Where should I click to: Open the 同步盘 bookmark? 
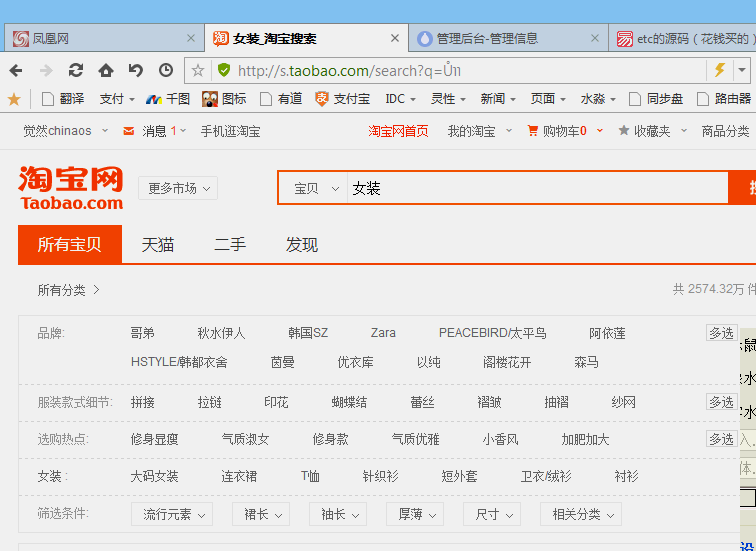(656, 99)
